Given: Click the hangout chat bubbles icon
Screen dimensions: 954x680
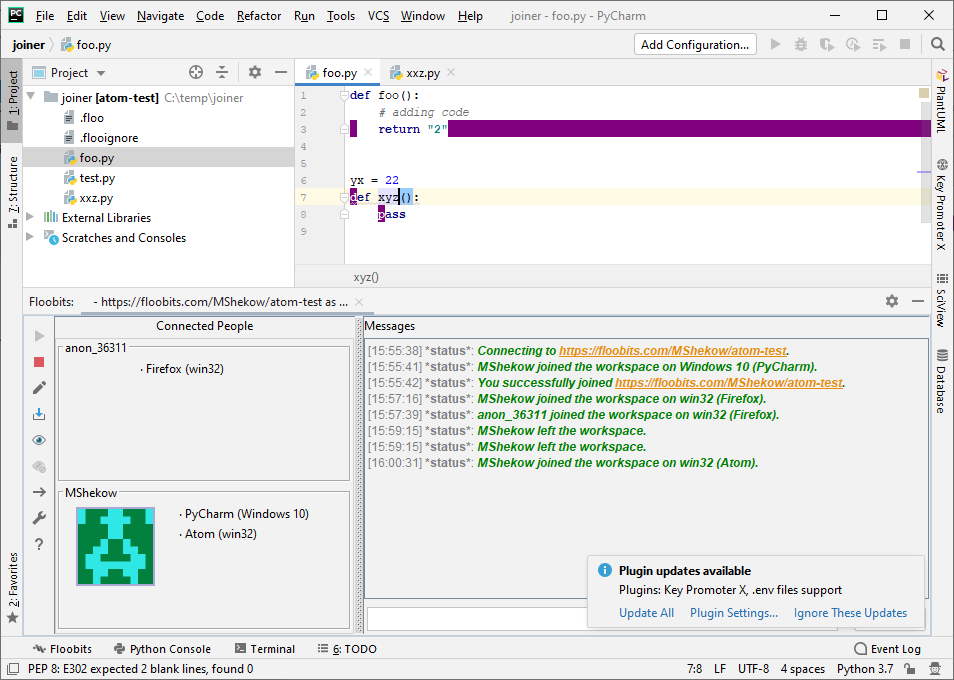Looking at the screenshot, I should [x=39, y=467].
